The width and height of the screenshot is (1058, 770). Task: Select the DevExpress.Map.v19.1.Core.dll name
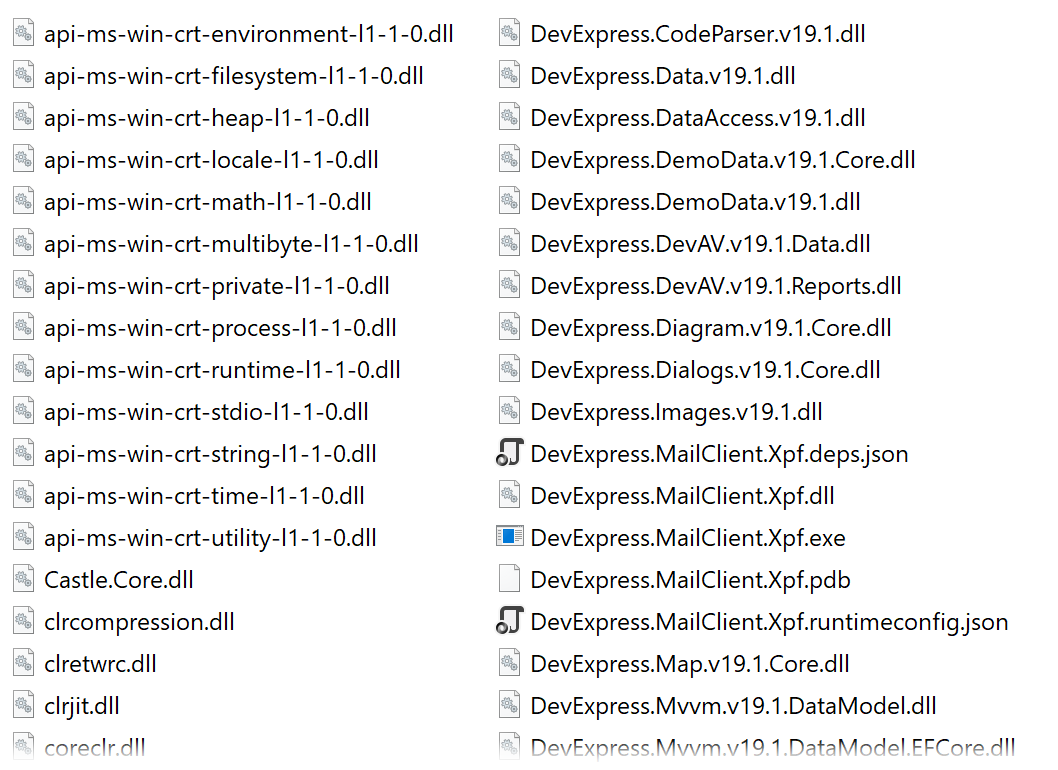click(x=690, y=664)
